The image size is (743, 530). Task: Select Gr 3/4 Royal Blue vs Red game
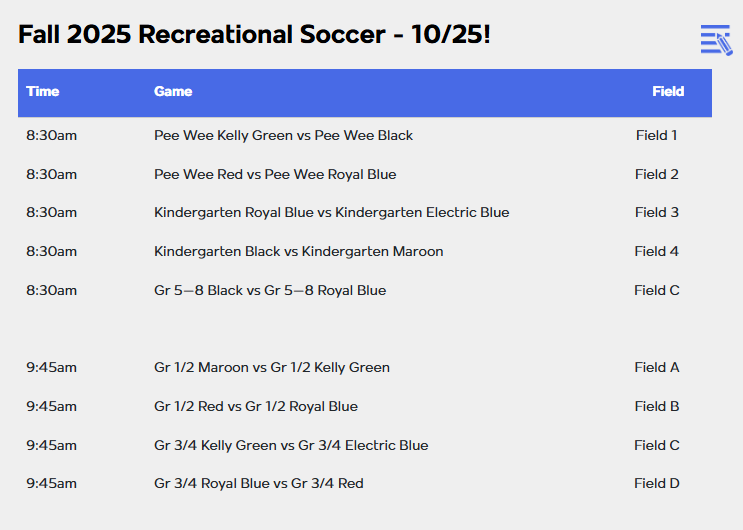click(259, 484)
